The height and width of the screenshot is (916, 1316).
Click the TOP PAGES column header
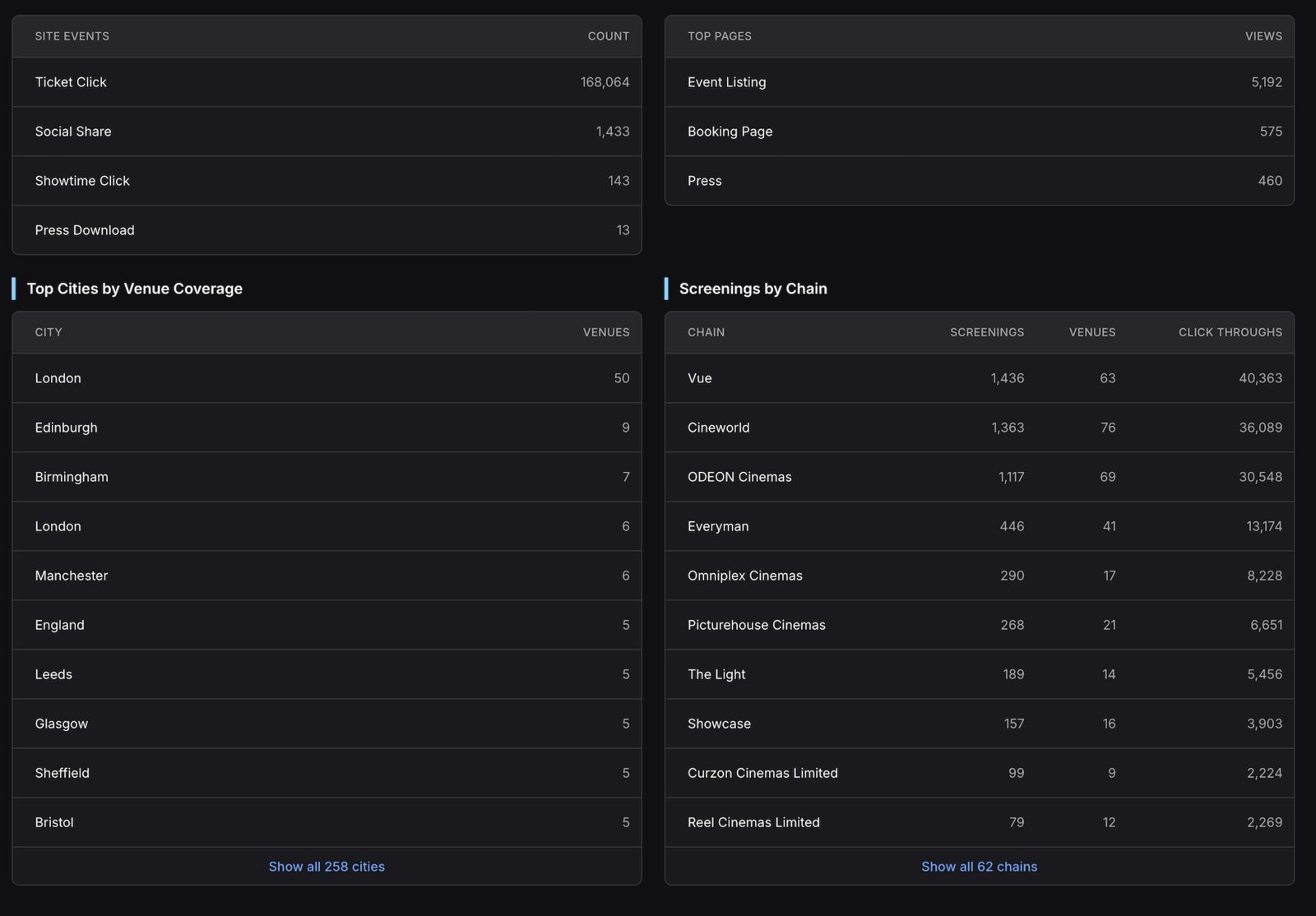pos(720,36)
